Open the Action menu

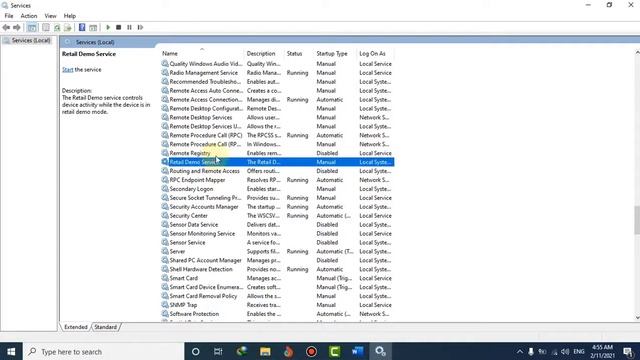pos(29,16)
